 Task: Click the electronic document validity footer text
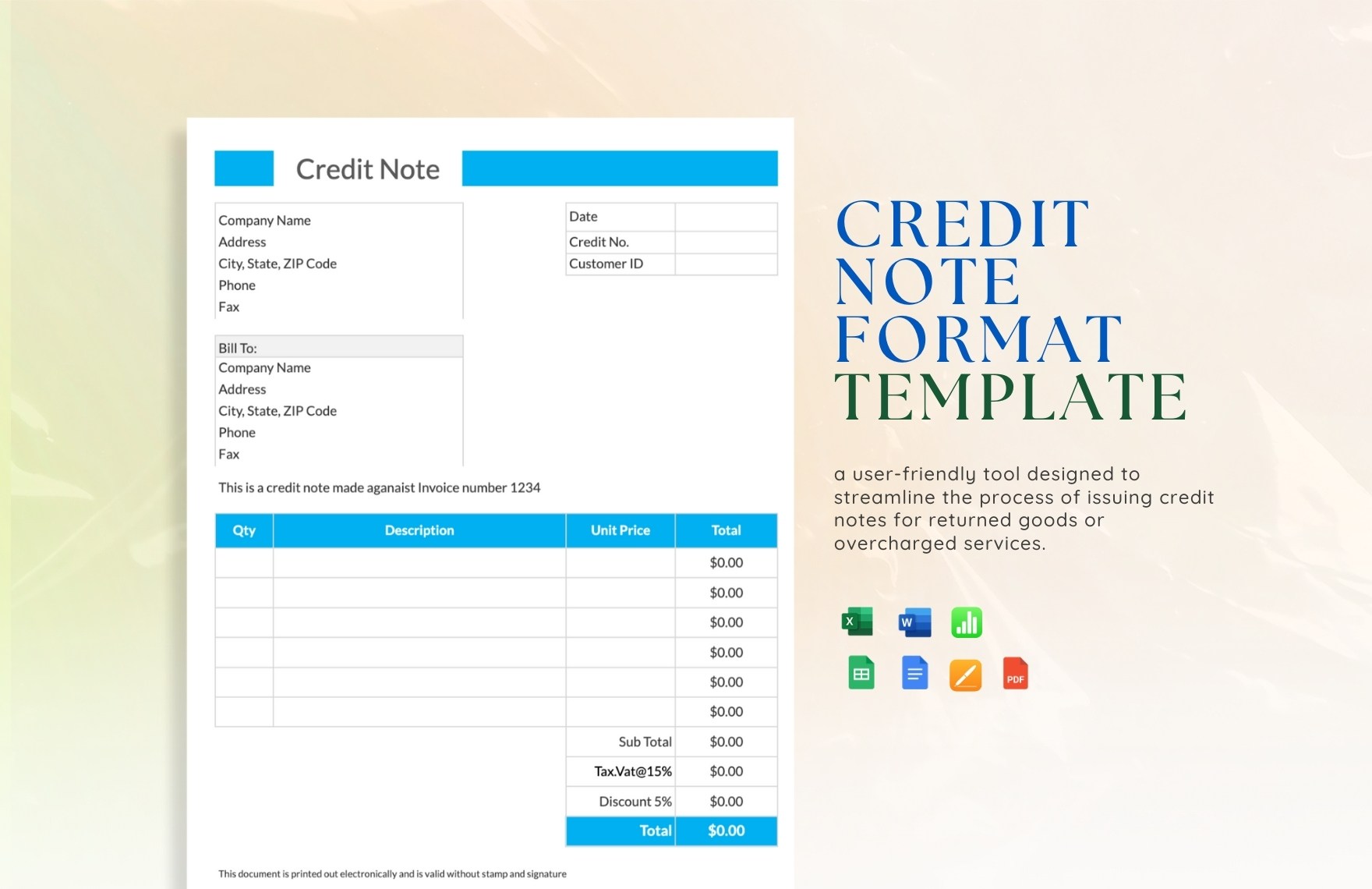392,873
